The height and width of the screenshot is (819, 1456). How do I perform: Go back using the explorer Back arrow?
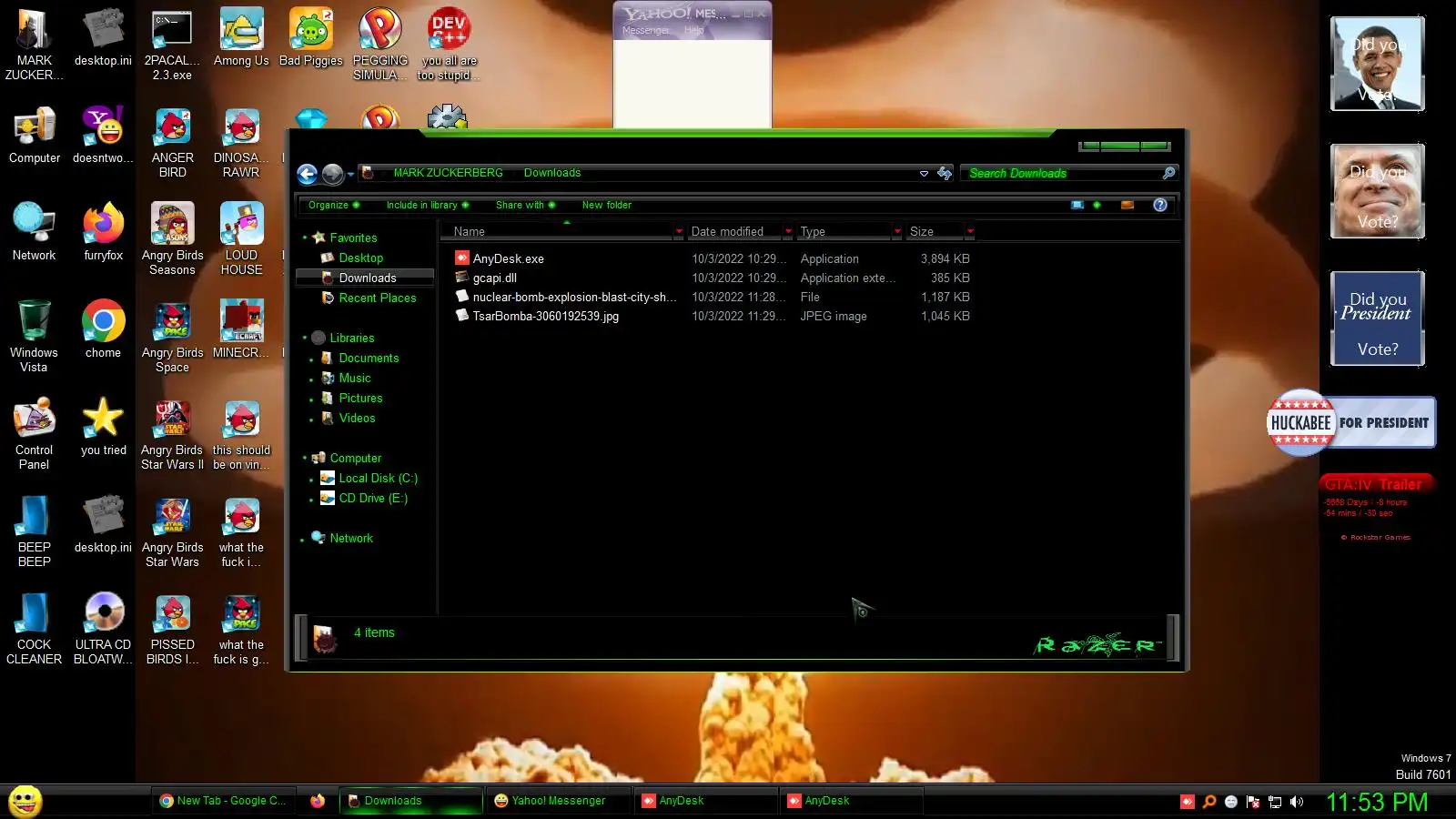click(308, 174)
